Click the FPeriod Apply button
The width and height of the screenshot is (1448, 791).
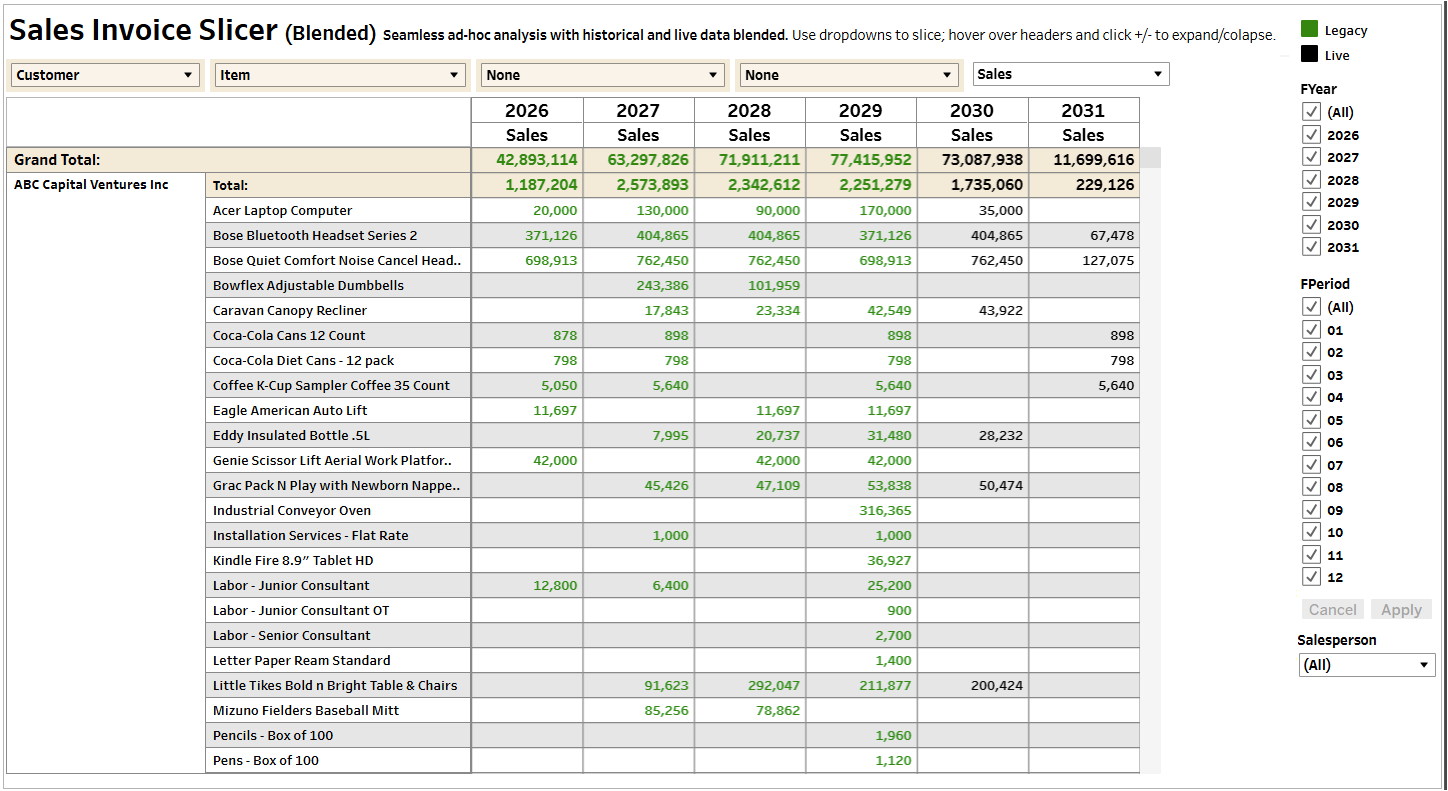point(1401,610)
